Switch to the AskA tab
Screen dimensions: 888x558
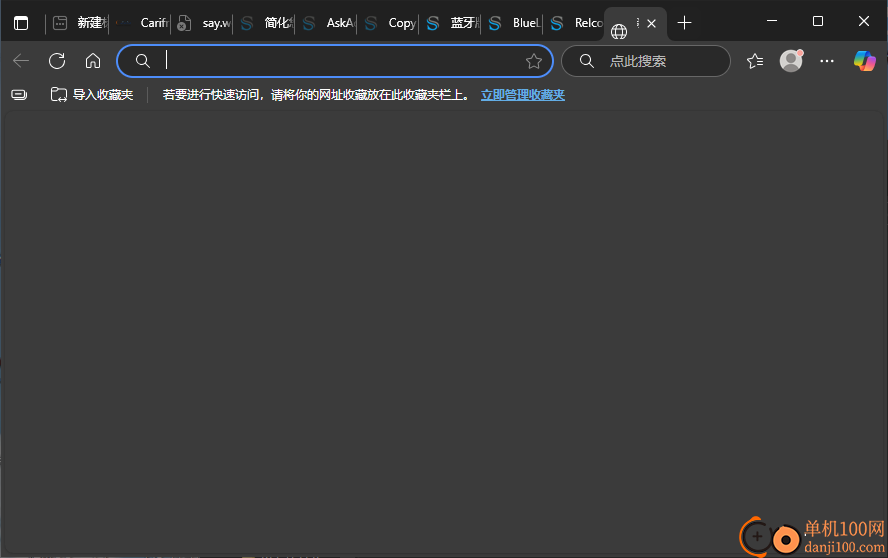click(x=328, y=23)
